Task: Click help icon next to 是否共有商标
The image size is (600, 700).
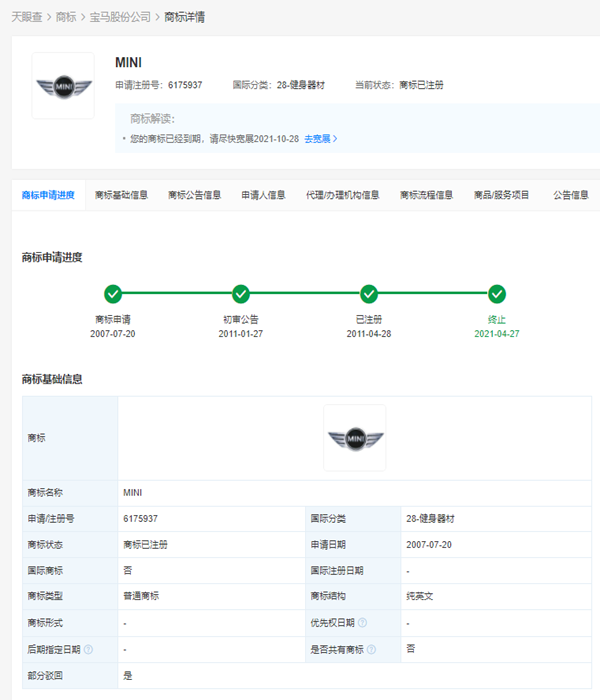Action: (371, 649)
